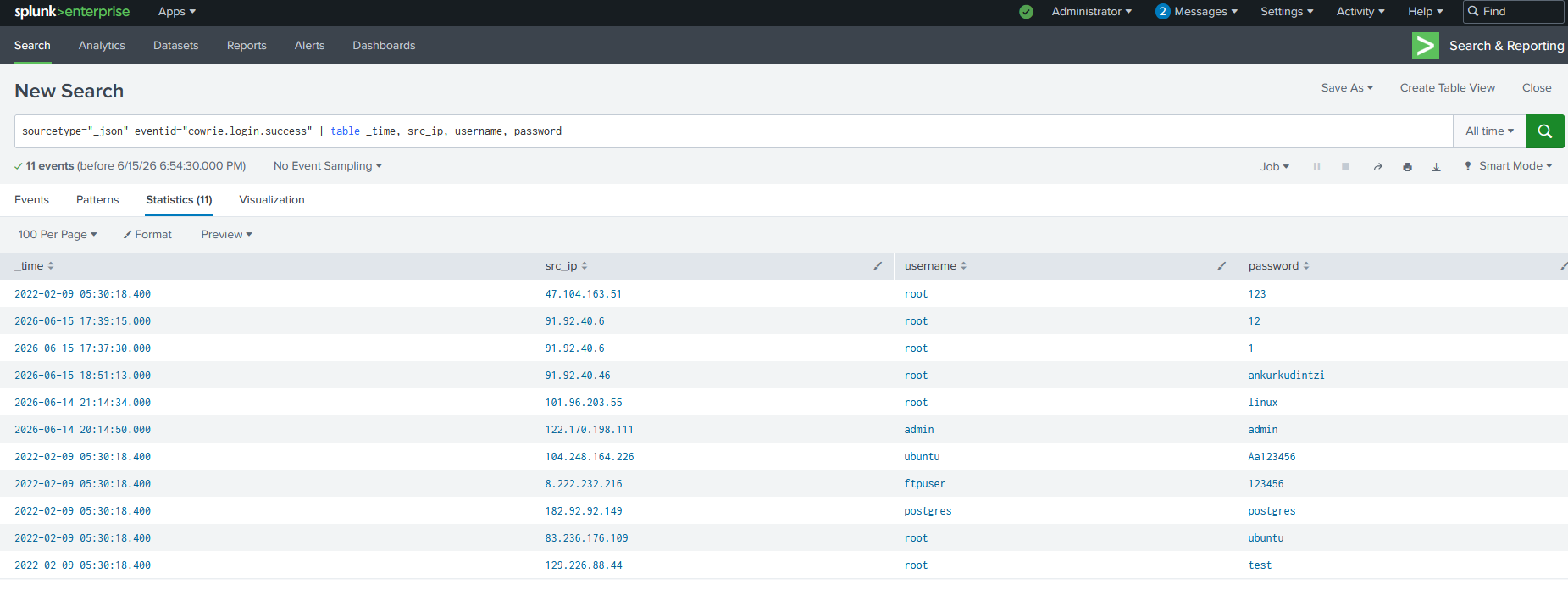This screenshot has height=590, width=1568.
Task: Click timestamp 2026-06-14 21:14:34.000
Action: click(82, 403)
